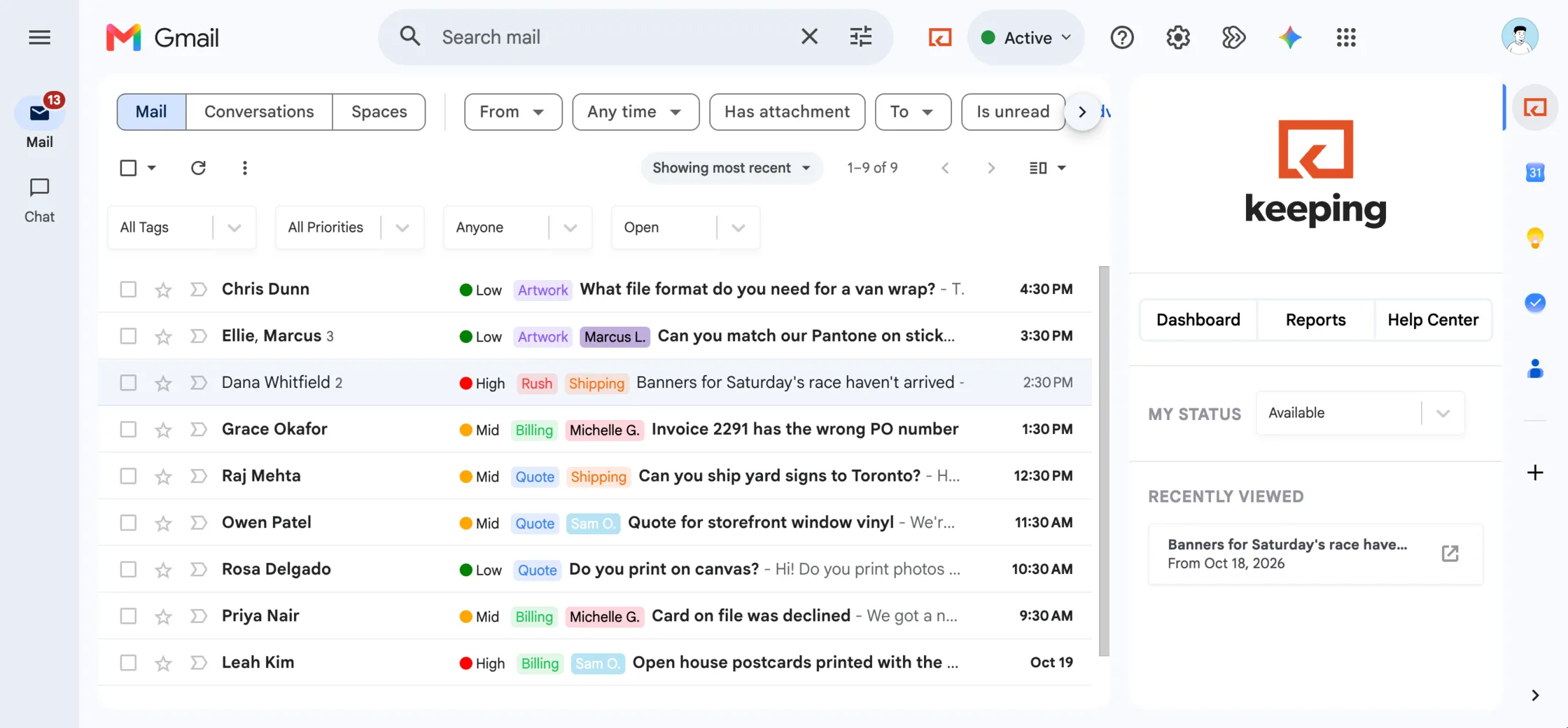Viewport: 1568px width, 728px height.
Task: Refresh the mail list
Action: point(198,168)
